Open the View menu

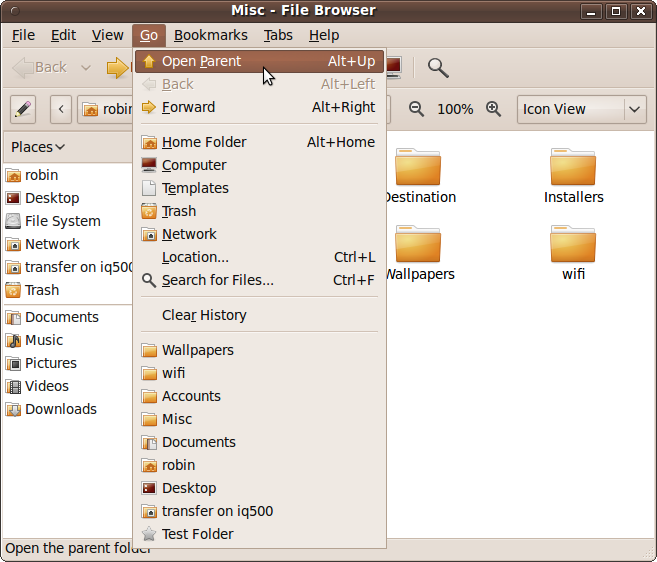(108, 35)
